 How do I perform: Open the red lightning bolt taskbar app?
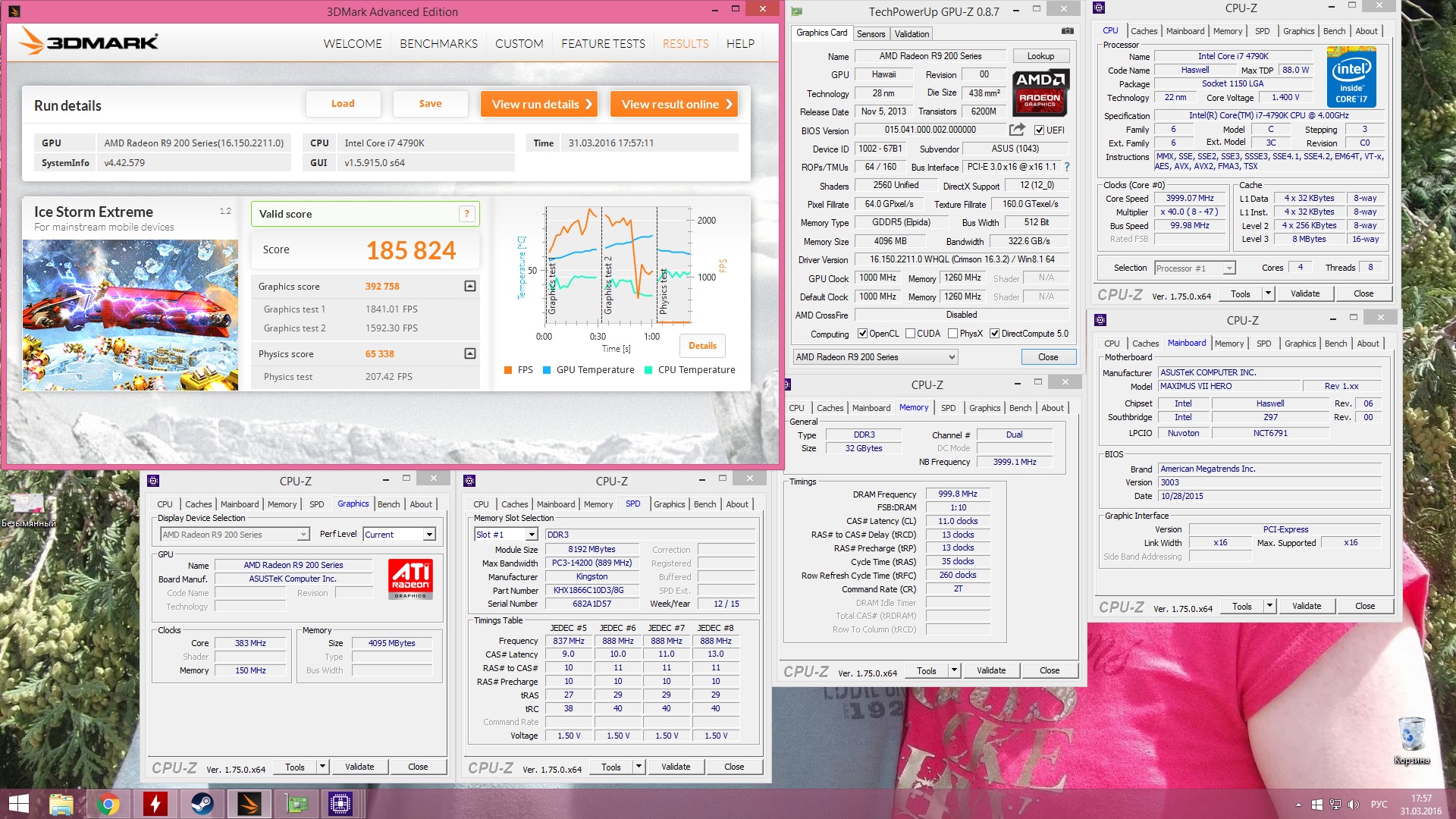coord(155,804)
